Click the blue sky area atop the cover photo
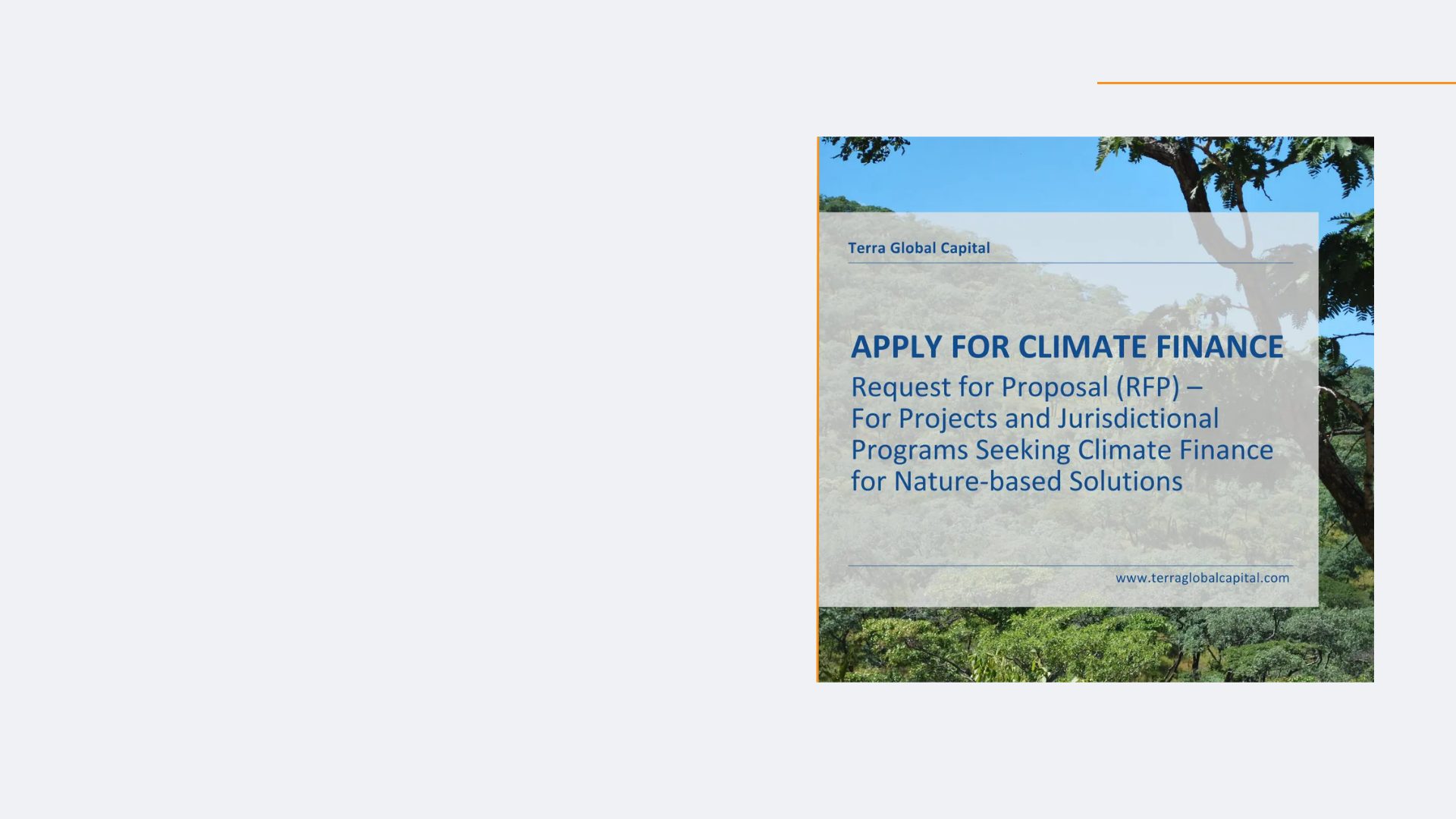 986,171
